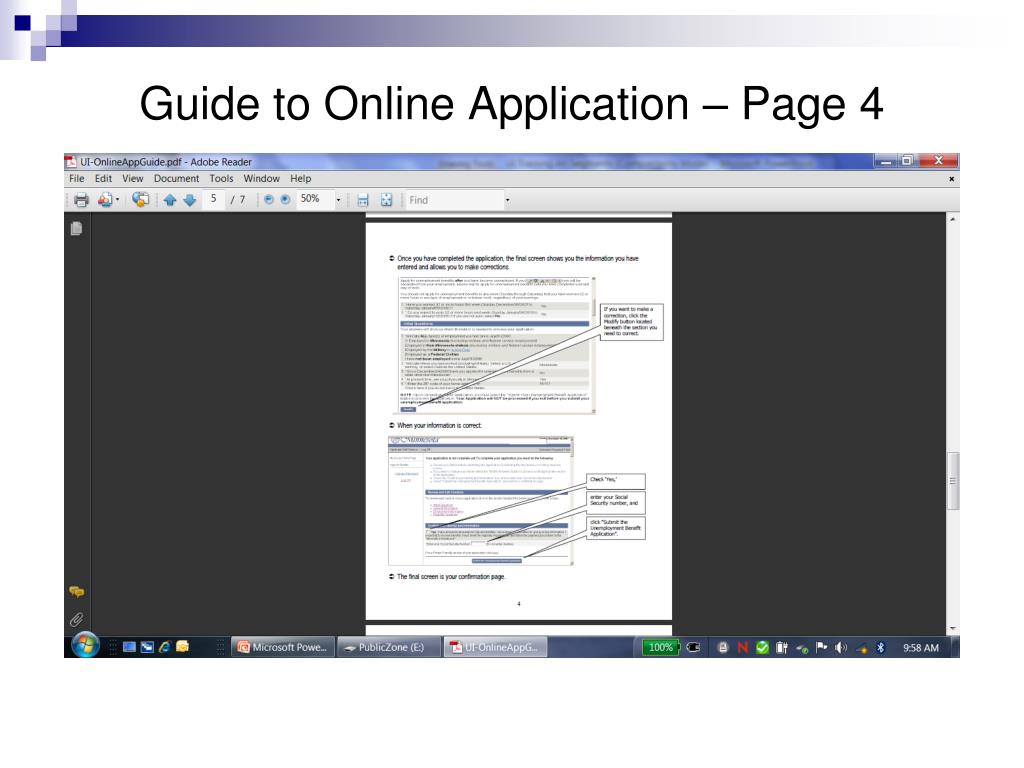This screenshot has width=1024, height=768.
Task: Open the Window menu
Action: coord(261,178)
